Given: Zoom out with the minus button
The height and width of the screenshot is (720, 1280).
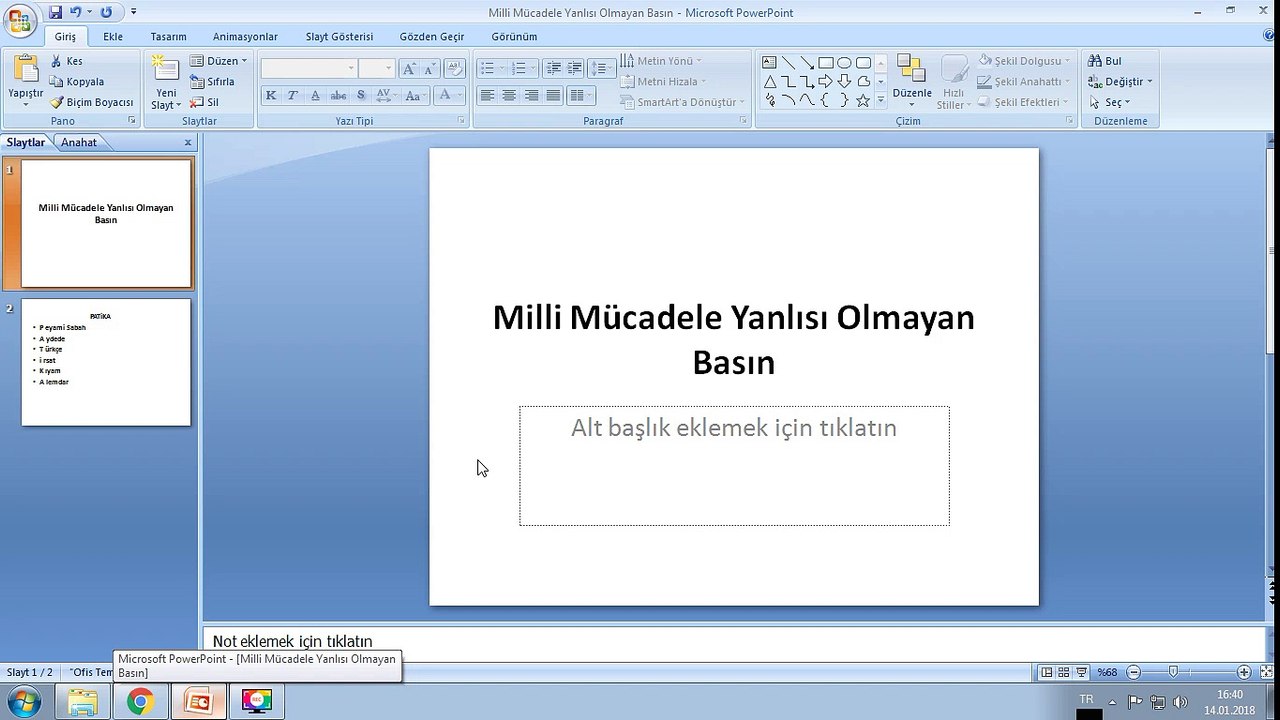Looking at the screenshot, I should 1133,673.
